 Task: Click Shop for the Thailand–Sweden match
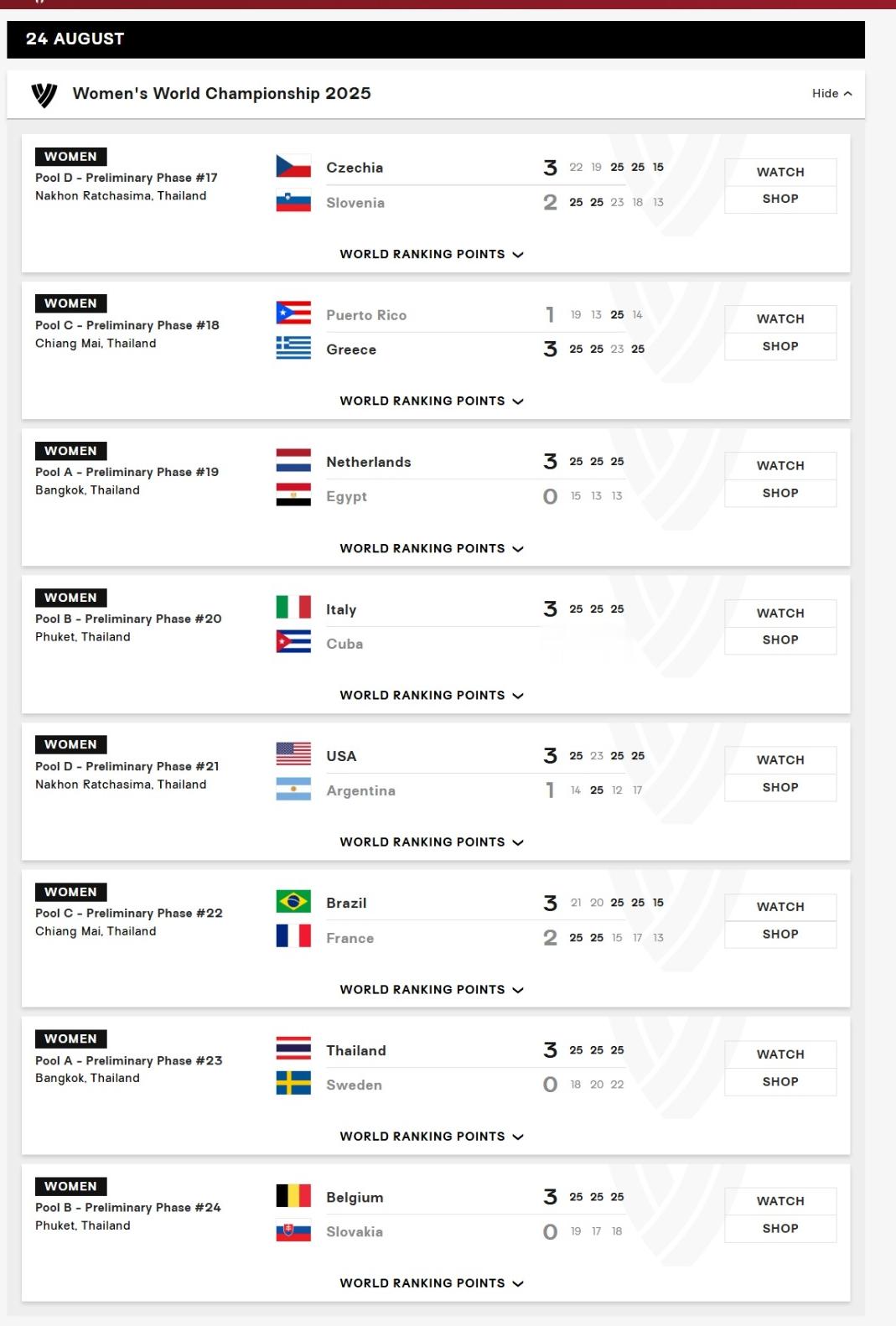click(780, 1081)
